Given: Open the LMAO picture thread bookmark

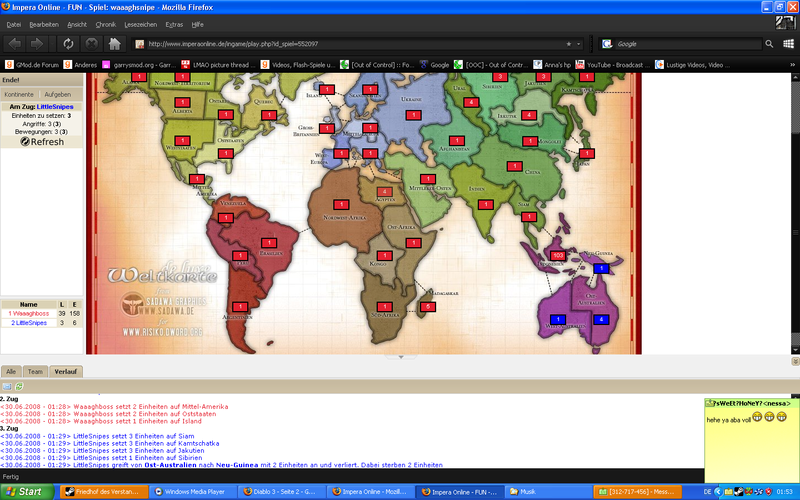Looking at the screenshot, I should click(218, 65).
